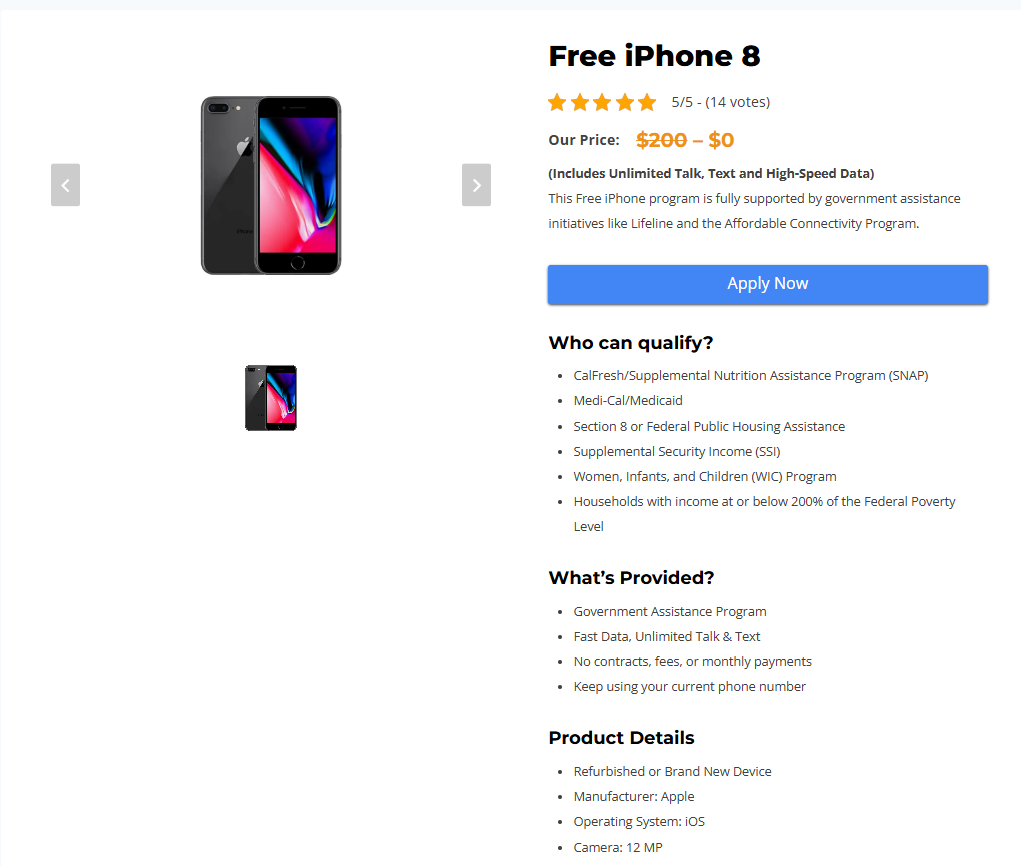Screen dimensions: 1021x866
Task: Click the strikethrough $200 price text
Action: click(x=661, y=140)
